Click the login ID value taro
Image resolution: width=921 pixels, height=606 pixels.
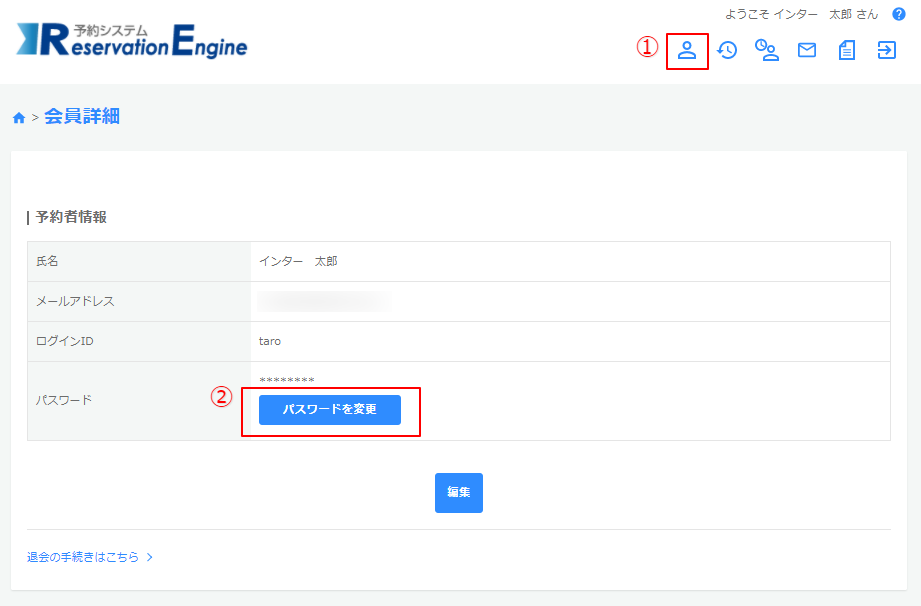[x=270, y=341]
